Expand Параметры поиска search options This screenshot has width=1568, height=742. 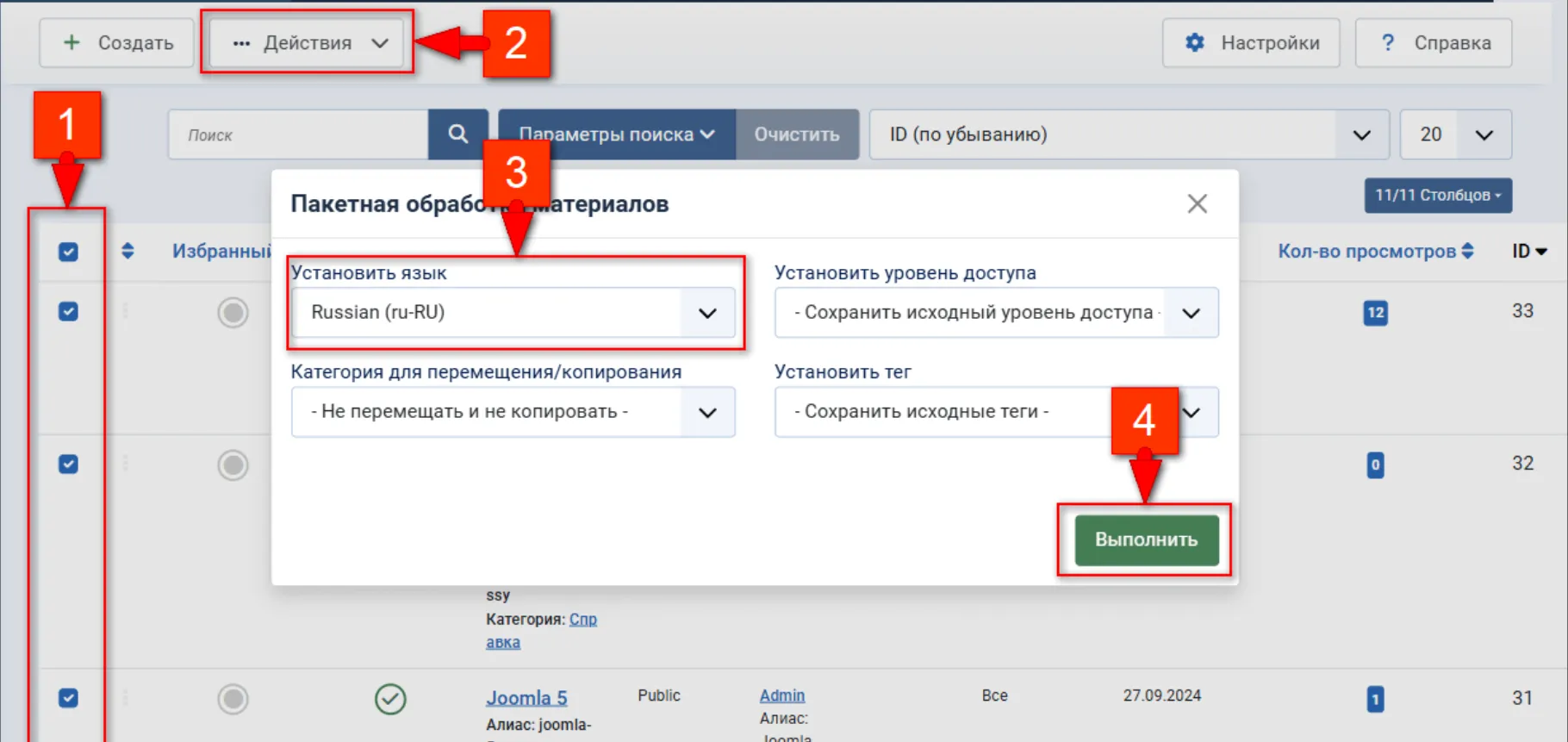pos(616,134)
